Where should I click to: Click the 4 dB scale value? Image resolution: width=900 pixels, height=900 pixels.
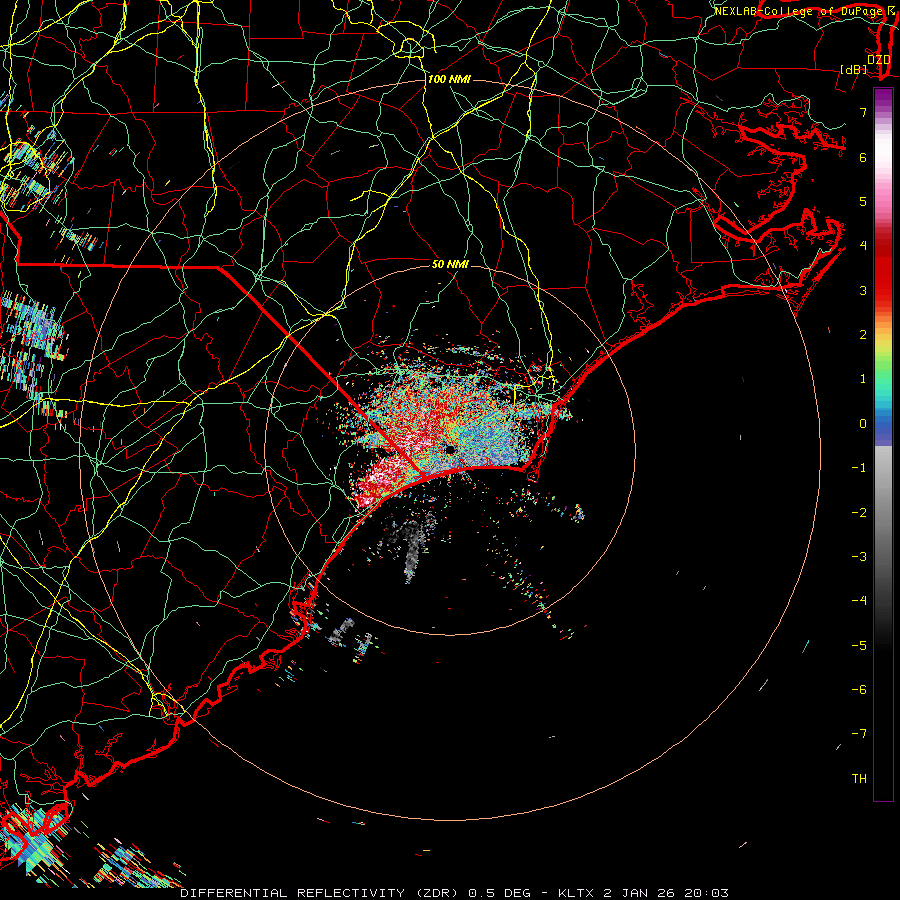click(863, 246)
